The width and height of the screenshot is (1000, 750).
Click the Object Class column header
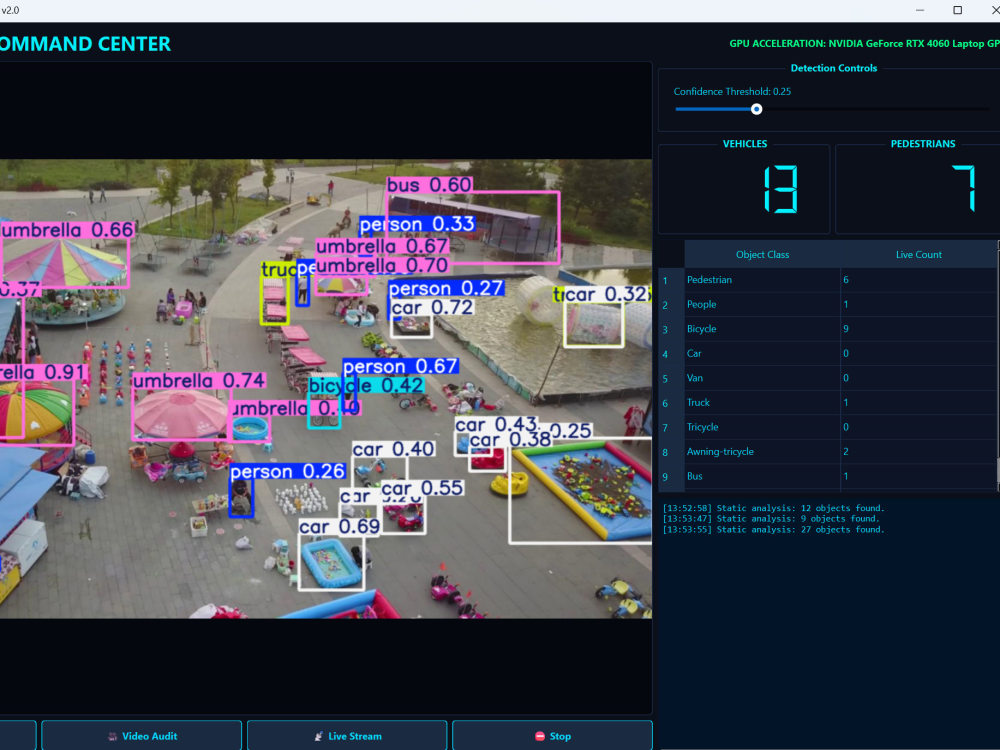click(762, 254)
